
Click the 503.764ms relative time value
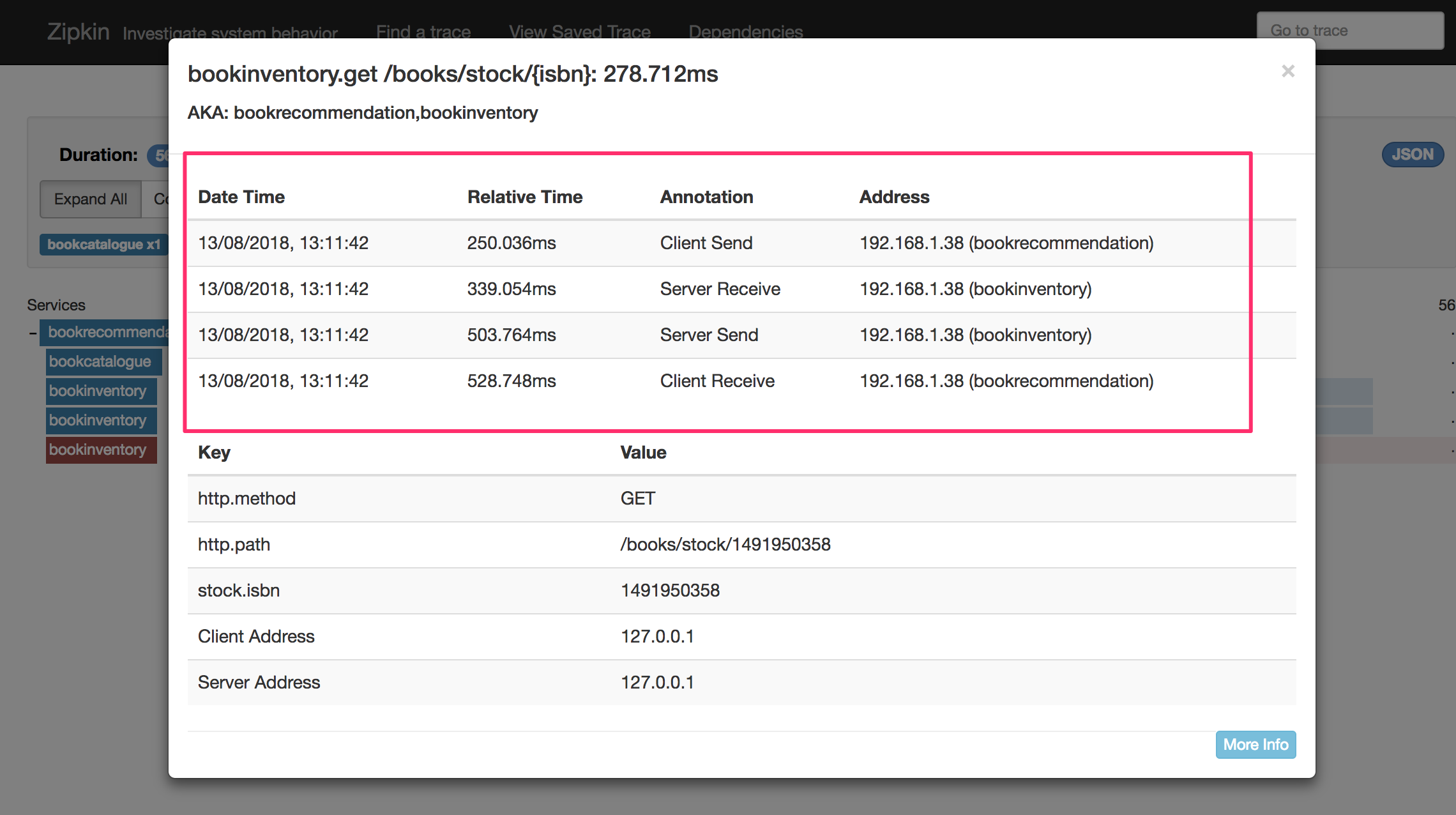click(x=512, y=335)
